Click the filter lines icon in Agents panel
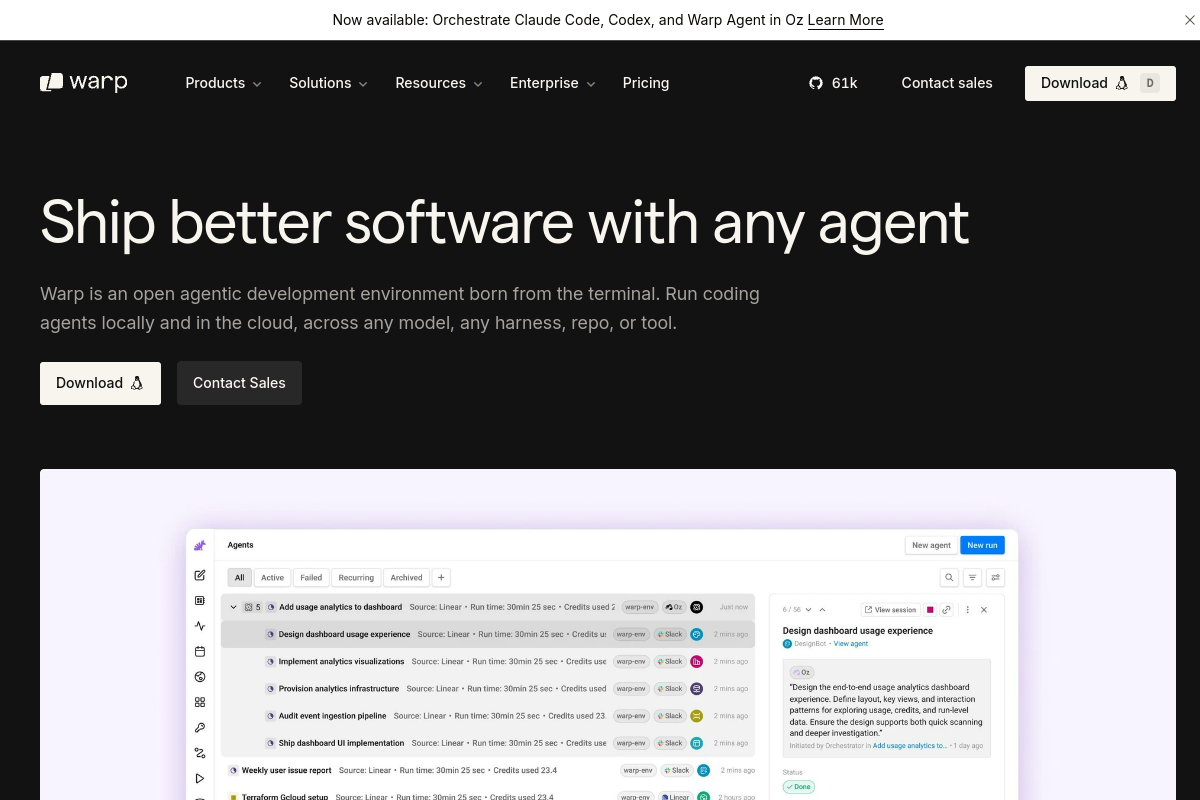The height and width of the screenshot is (800, 1200). (x=972, y=577)
